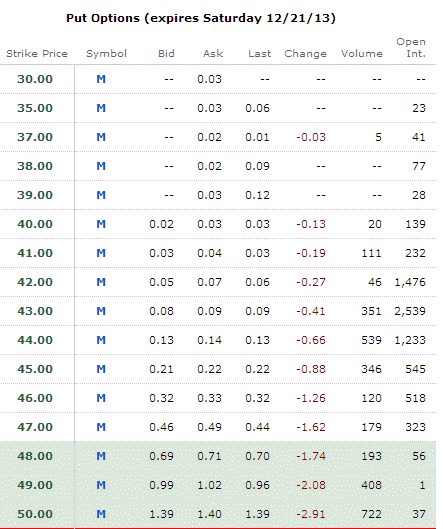This screenshot has height=529, width=443.
Task: Click the Strike Price column header
Action: [x=37, y=54]
